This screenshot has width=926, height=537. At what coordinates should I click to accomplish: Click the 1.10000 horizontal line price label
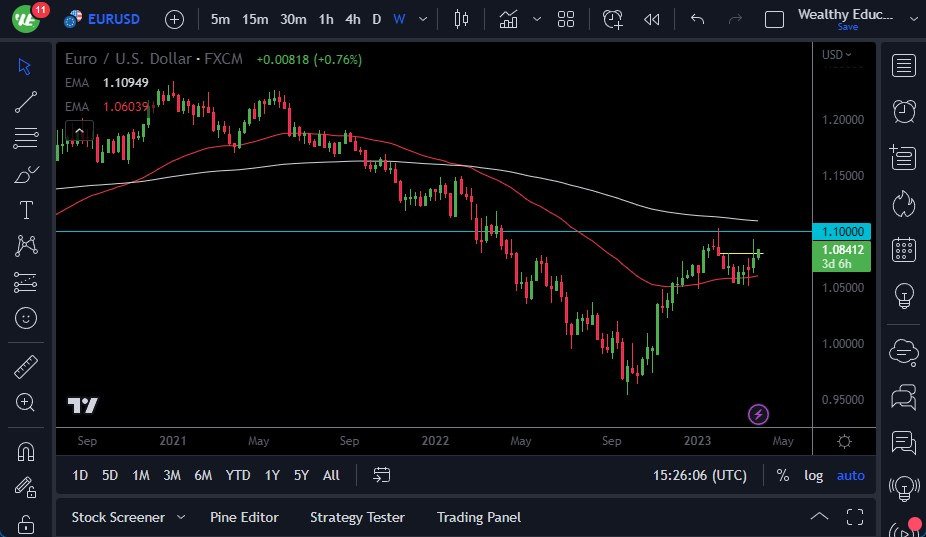point(840,231)
